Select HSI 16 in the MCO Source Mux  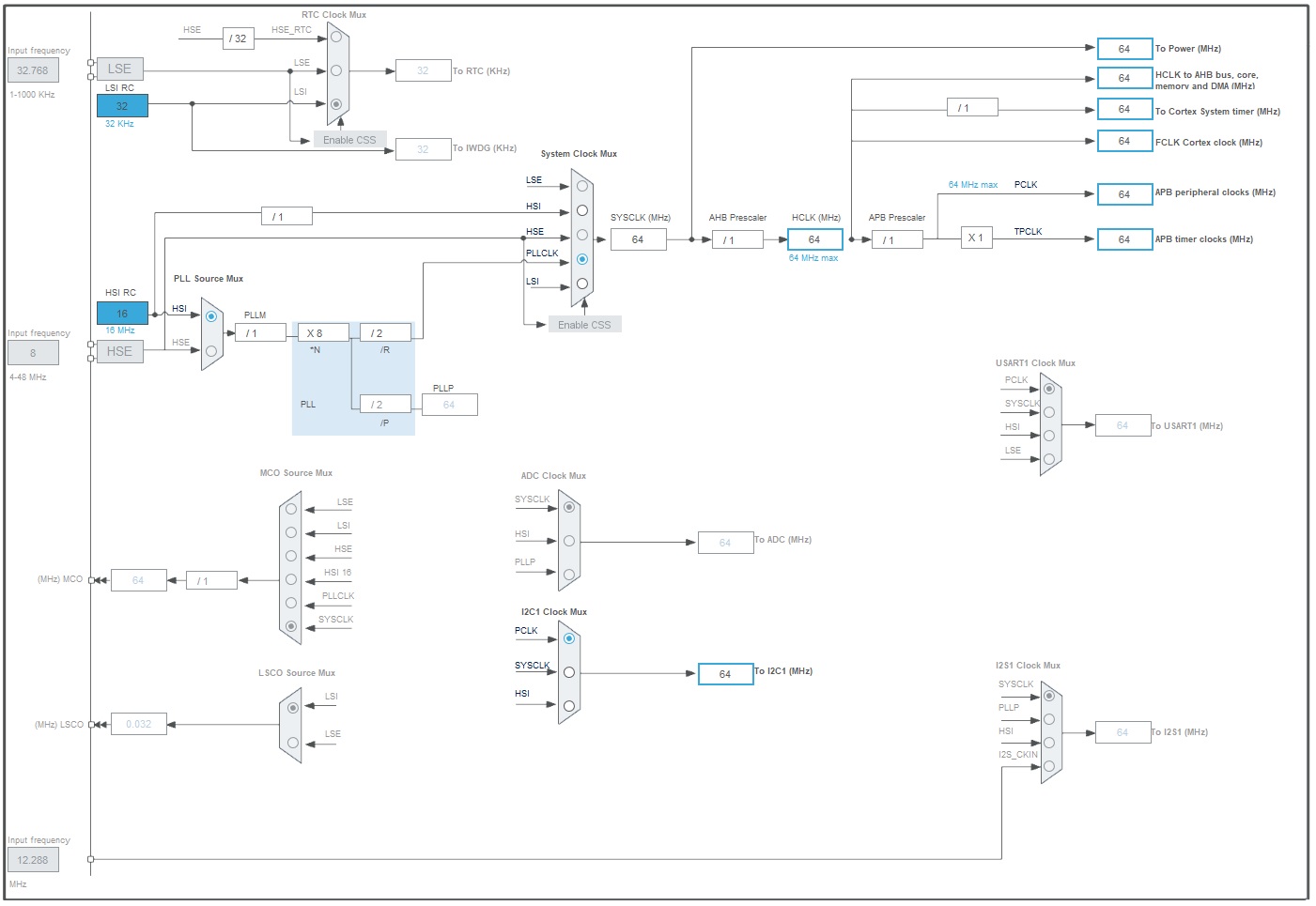click(291, 579)
